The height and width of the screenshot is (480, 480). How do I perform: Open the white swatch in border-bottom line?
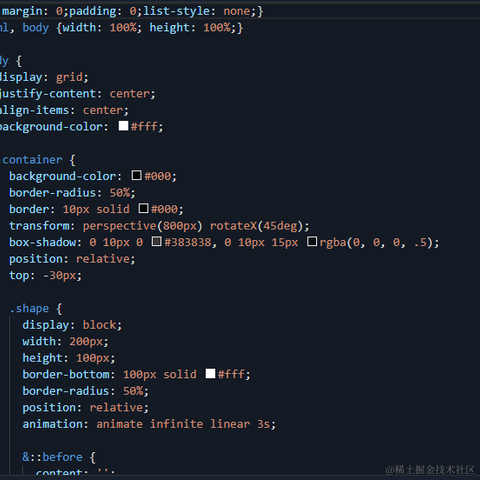(x=210, y=373)
